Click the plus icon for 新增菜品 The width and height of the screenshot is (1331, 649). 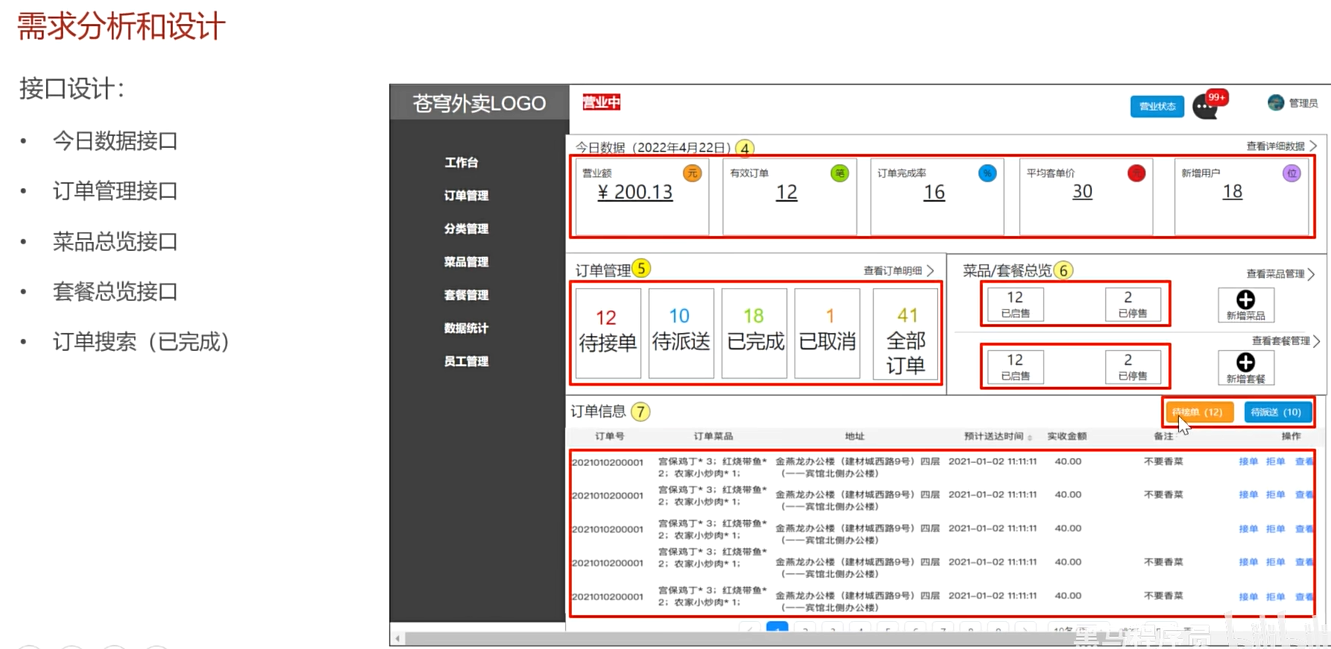click(1245, 299)
